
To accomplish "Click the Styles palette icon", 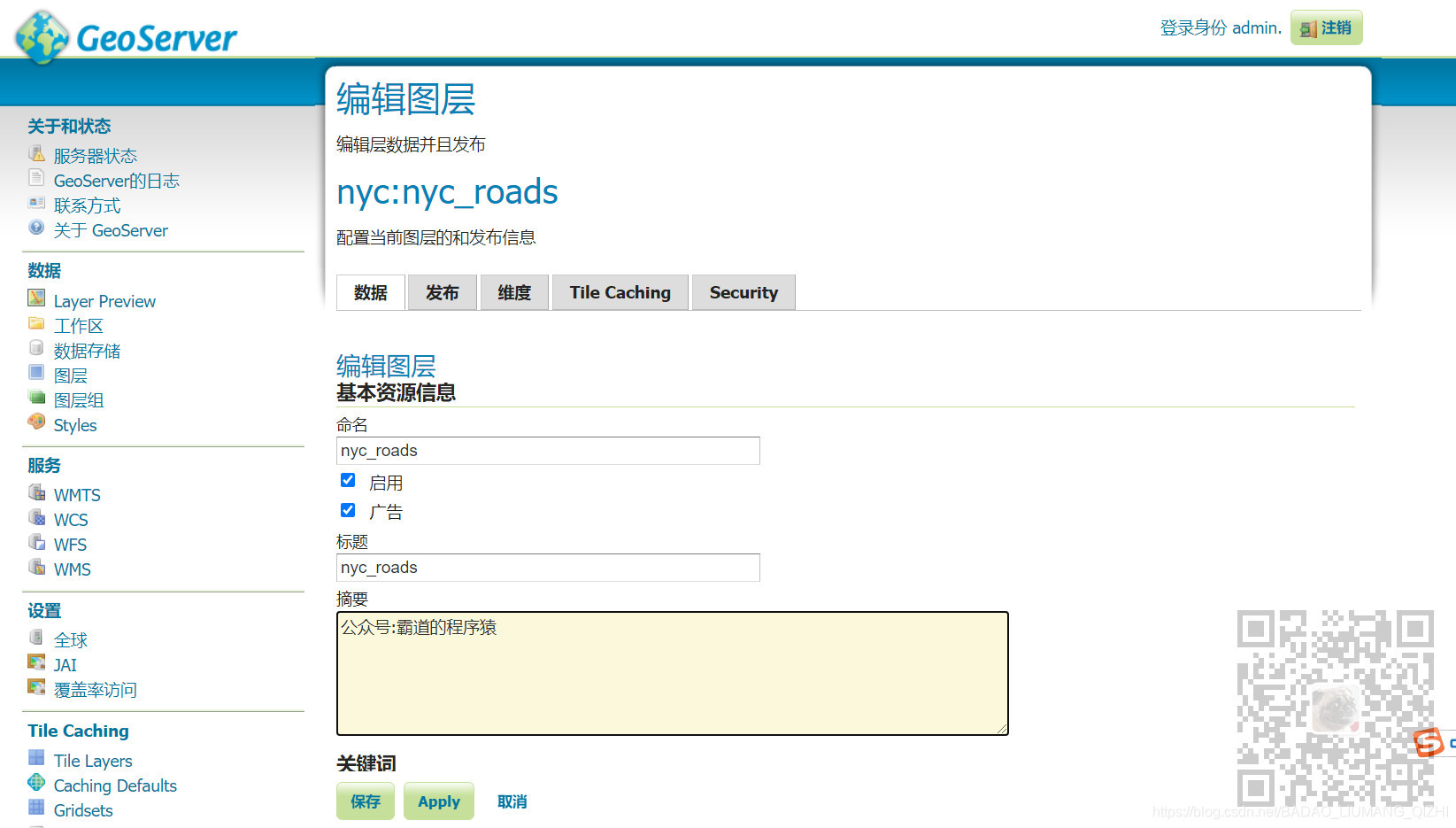I will [36, 422].
